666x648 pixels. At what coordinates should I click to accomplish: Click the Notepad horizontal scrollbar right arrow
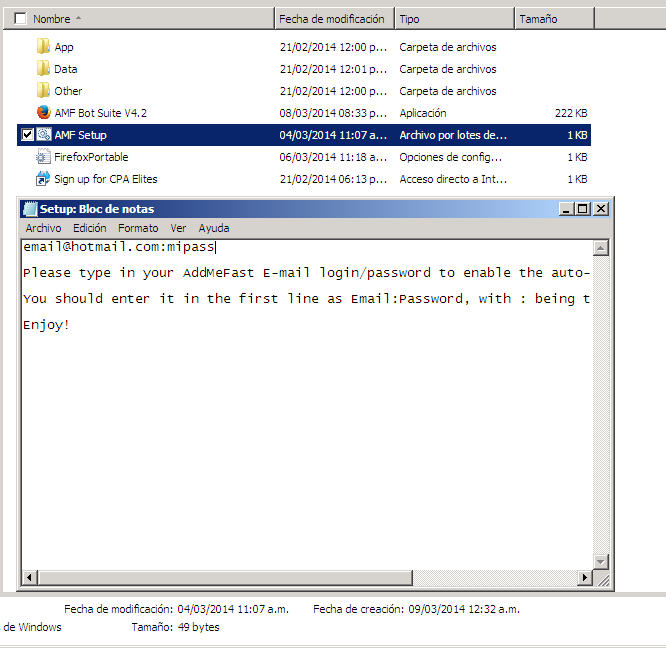pos(585,578)
